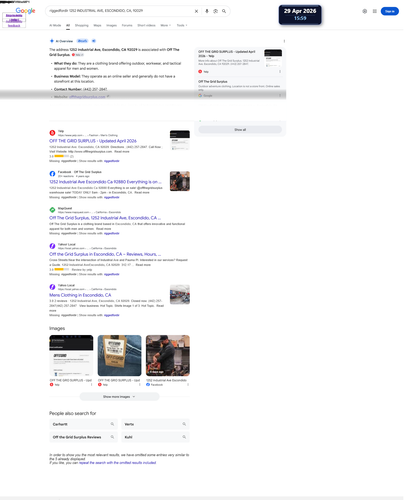Open the Google apps grid icon
This screenshot has width=408, height=500.
pos(375,11)
